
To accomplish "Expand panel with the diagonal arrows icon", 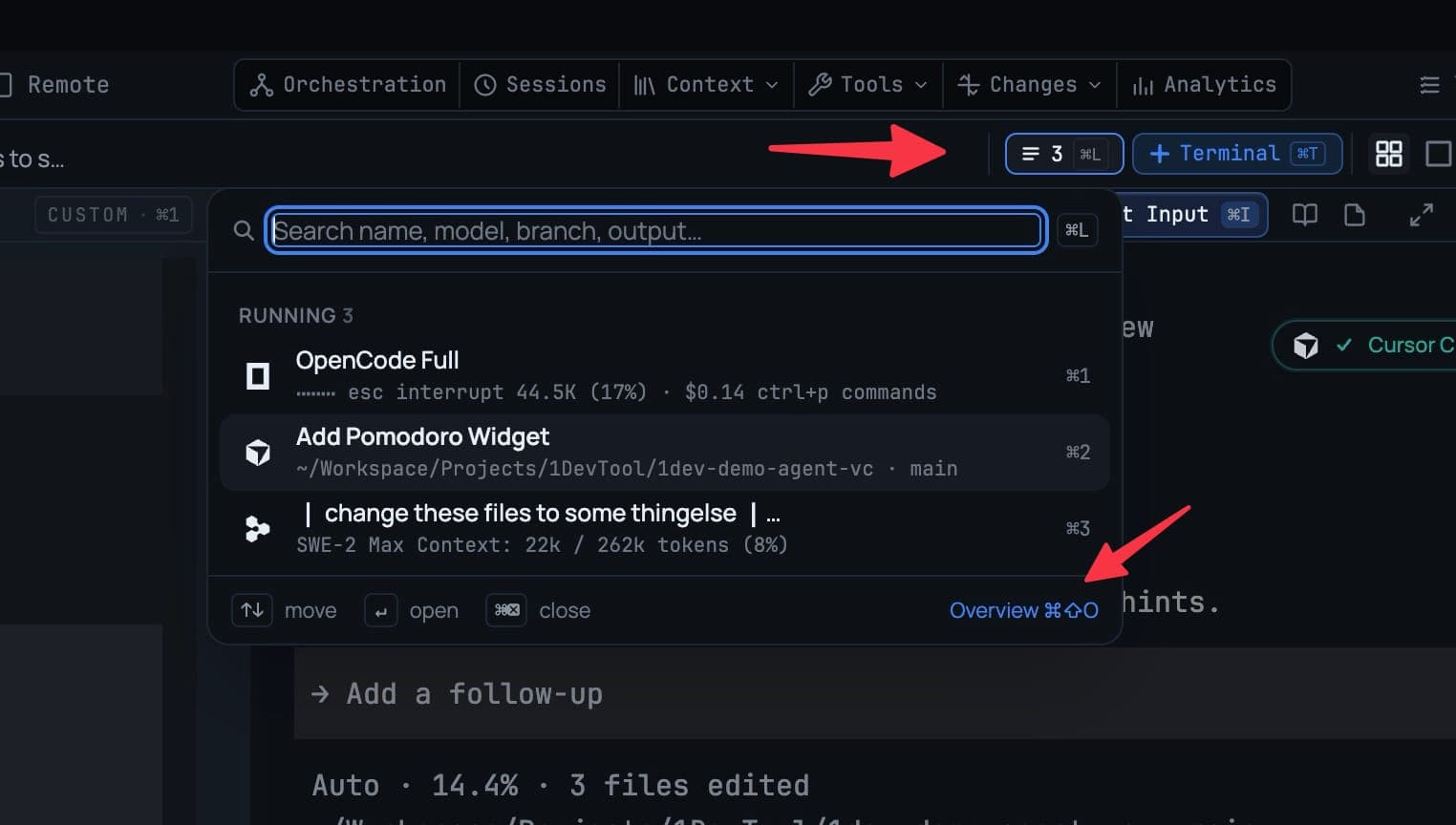I will click(x=1422, y=215).
